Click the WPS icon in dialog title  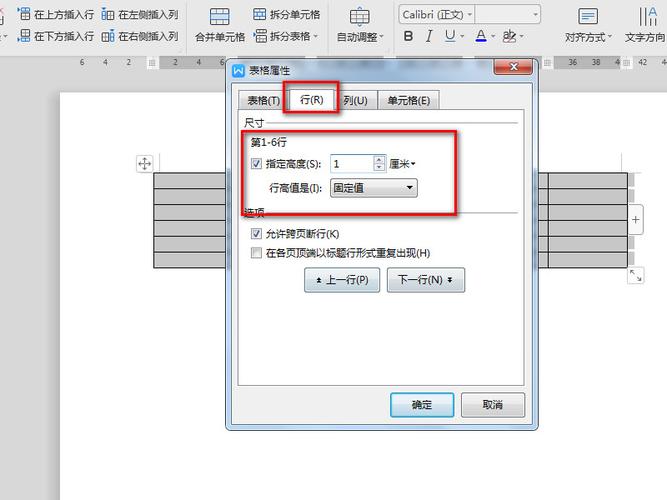[238, 70]
